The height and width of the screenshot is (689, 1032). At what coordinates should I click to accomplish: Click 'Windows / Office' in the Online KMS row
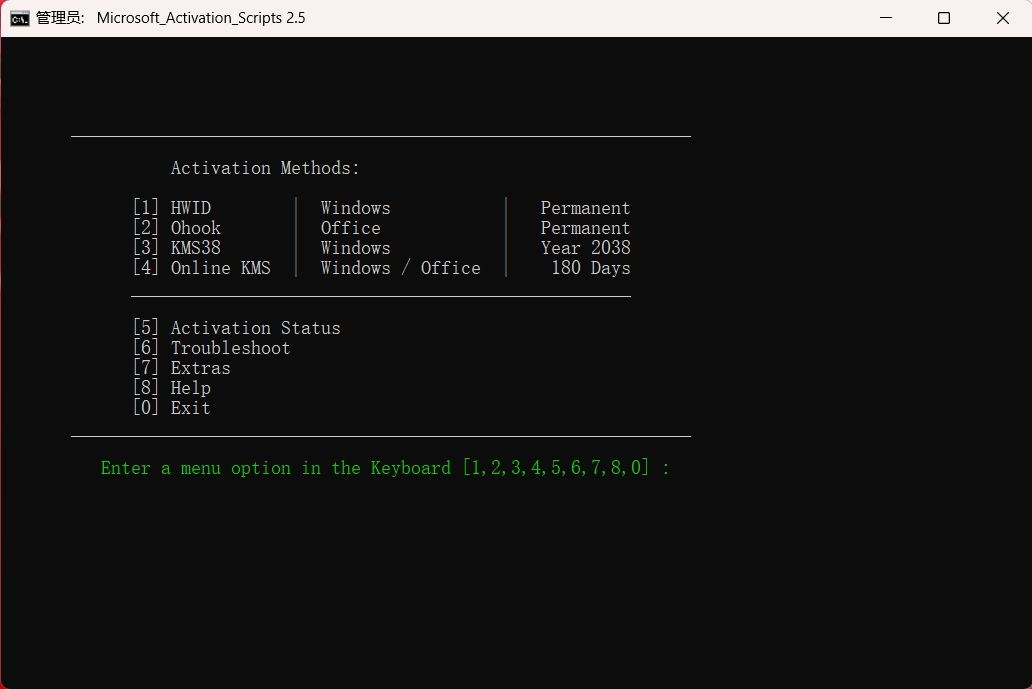coord(400,268)
